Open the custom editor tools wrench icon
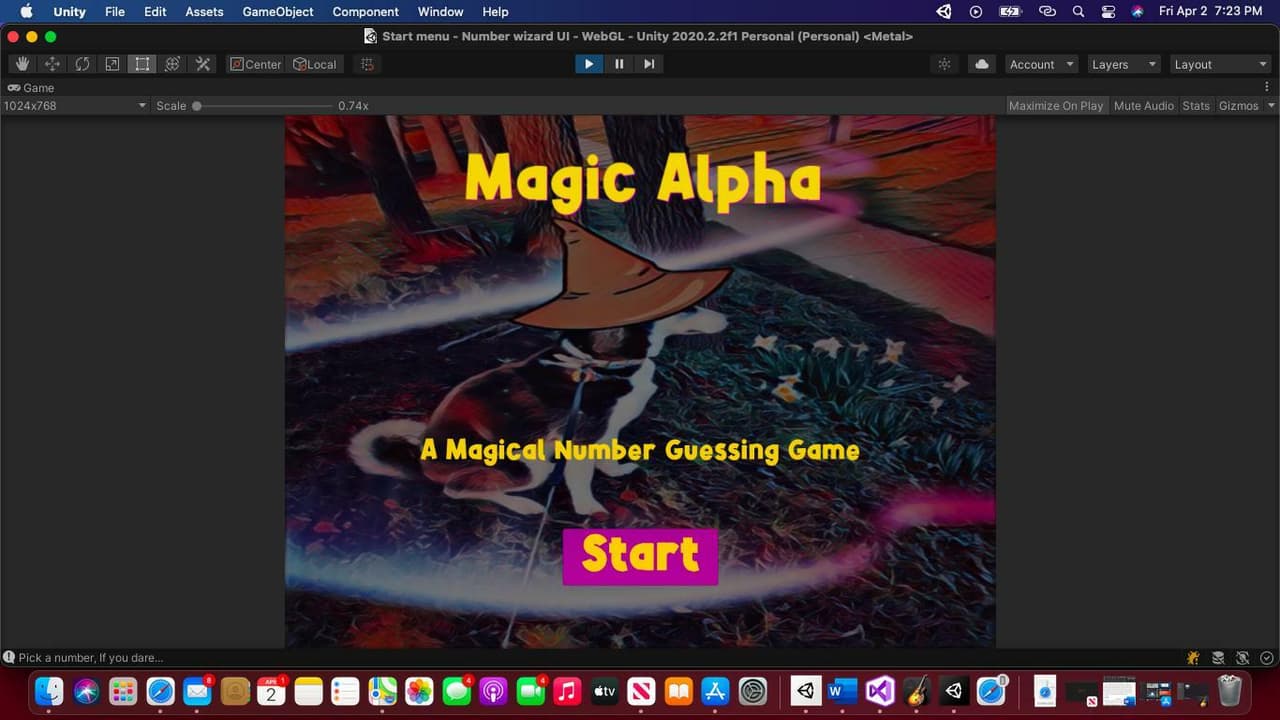Screen dimensions: 1280x720 [x=202, y=64]
